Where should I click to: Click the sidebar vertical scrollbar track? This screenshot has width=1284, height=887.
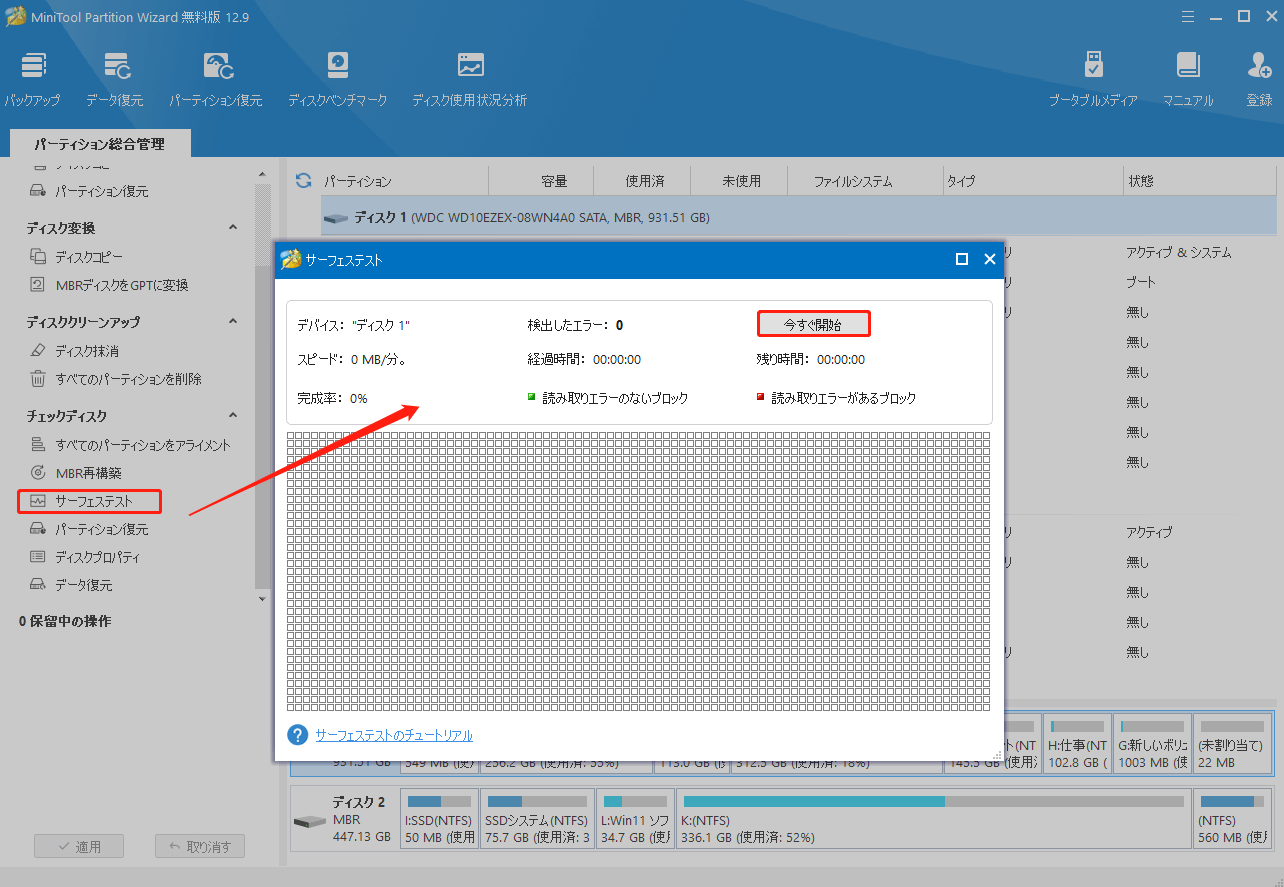pos(263,385)
